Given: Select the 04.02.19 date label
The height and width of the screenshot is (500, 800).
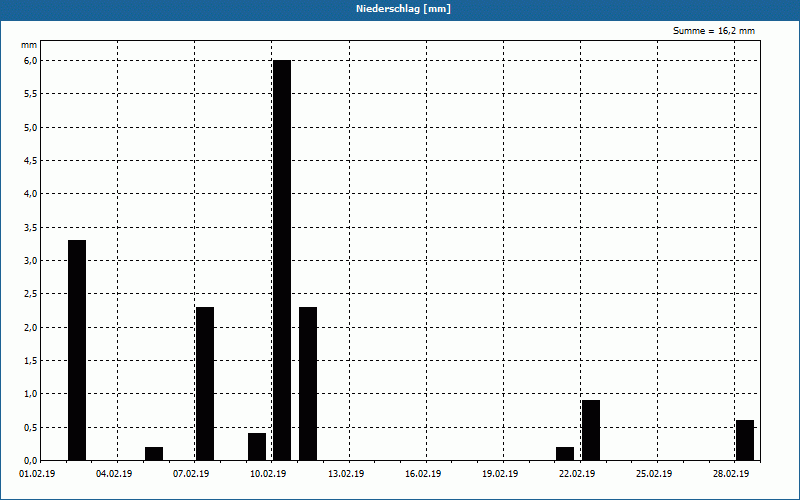Looking at the screenshot, I should pos(114,474).
